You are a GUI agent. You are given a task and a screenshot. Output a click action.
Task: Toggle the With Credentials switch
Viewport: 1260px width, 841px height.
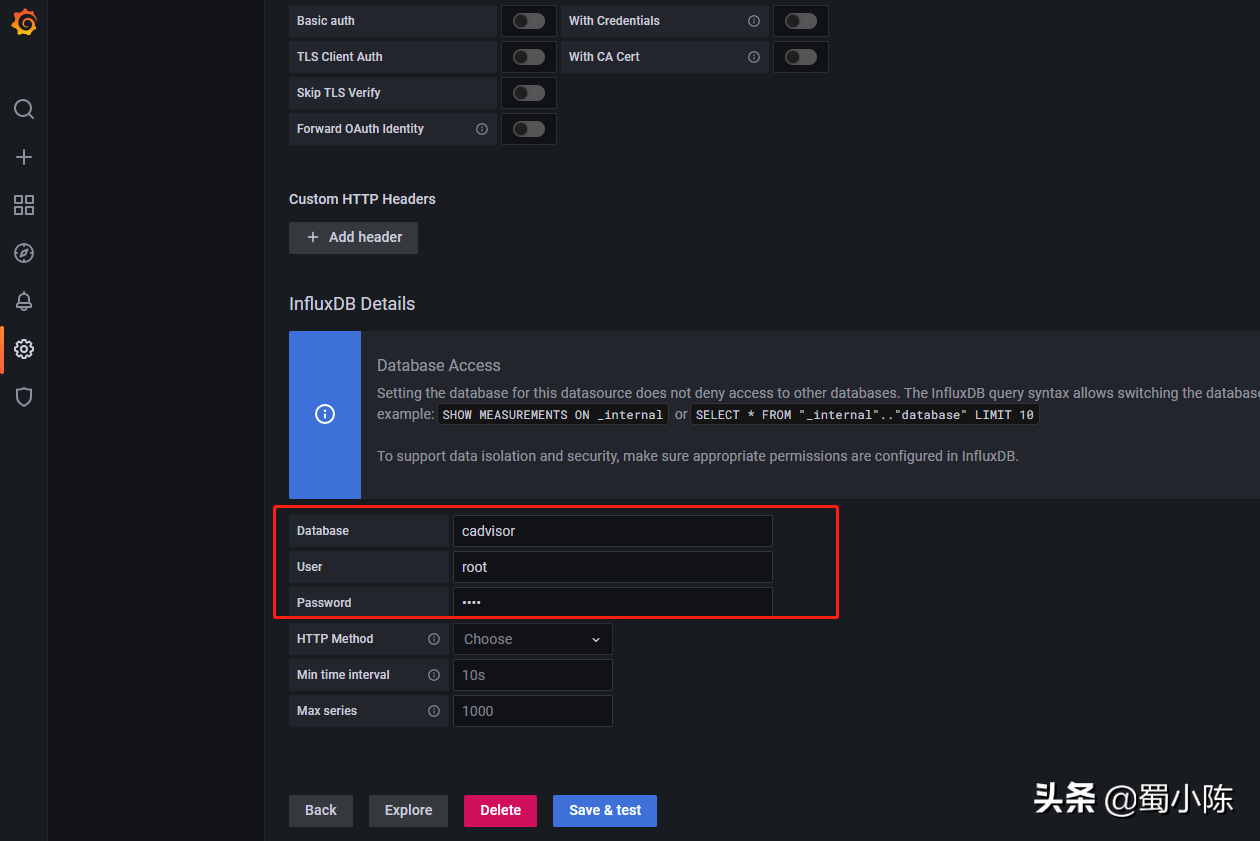(801, 21)
